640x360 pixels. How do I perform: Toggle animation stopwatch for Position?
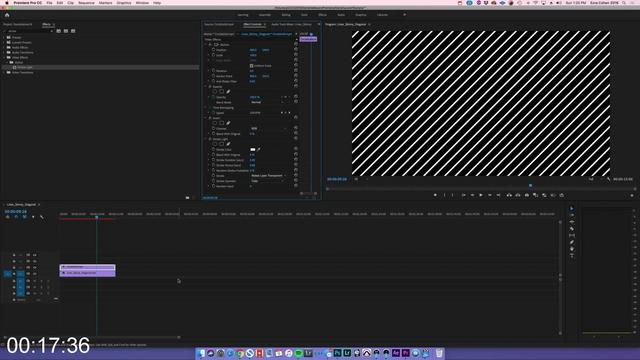tap(213, 50)
